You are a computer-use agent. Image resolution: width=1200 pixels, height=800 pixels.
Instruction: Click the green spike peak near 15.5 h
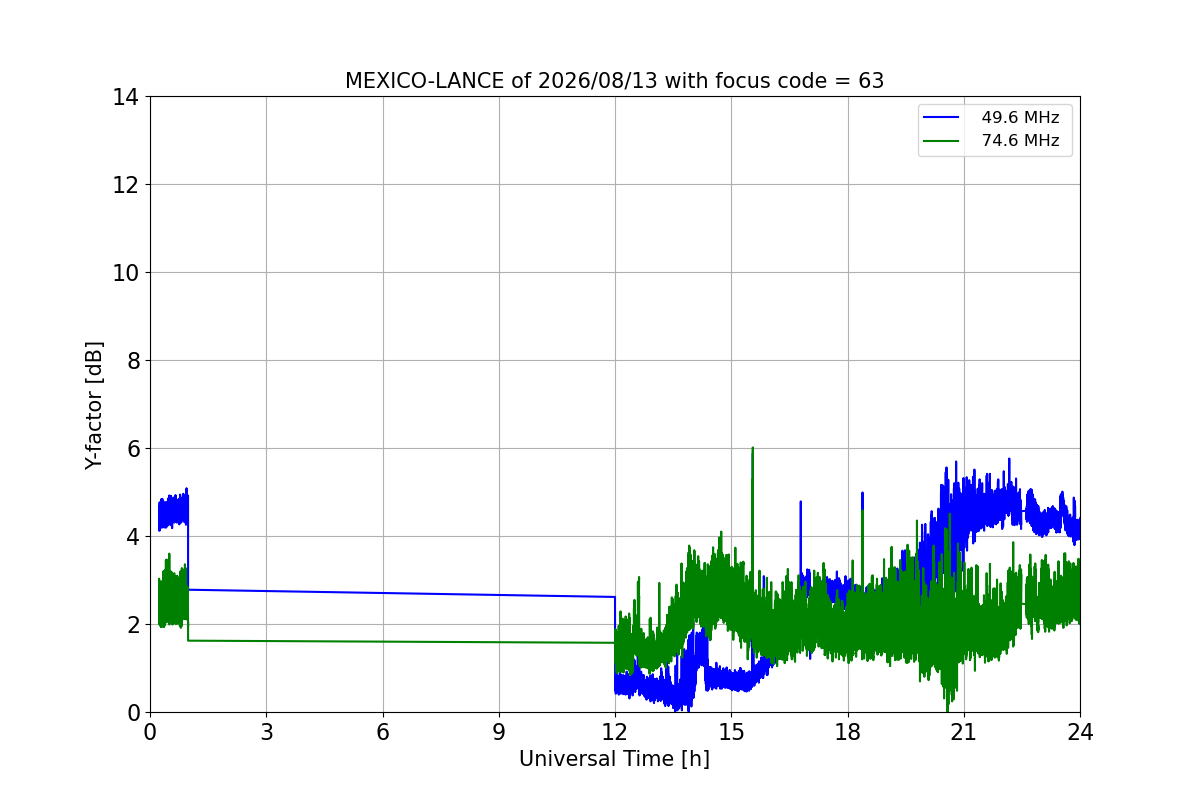(752, 449)
